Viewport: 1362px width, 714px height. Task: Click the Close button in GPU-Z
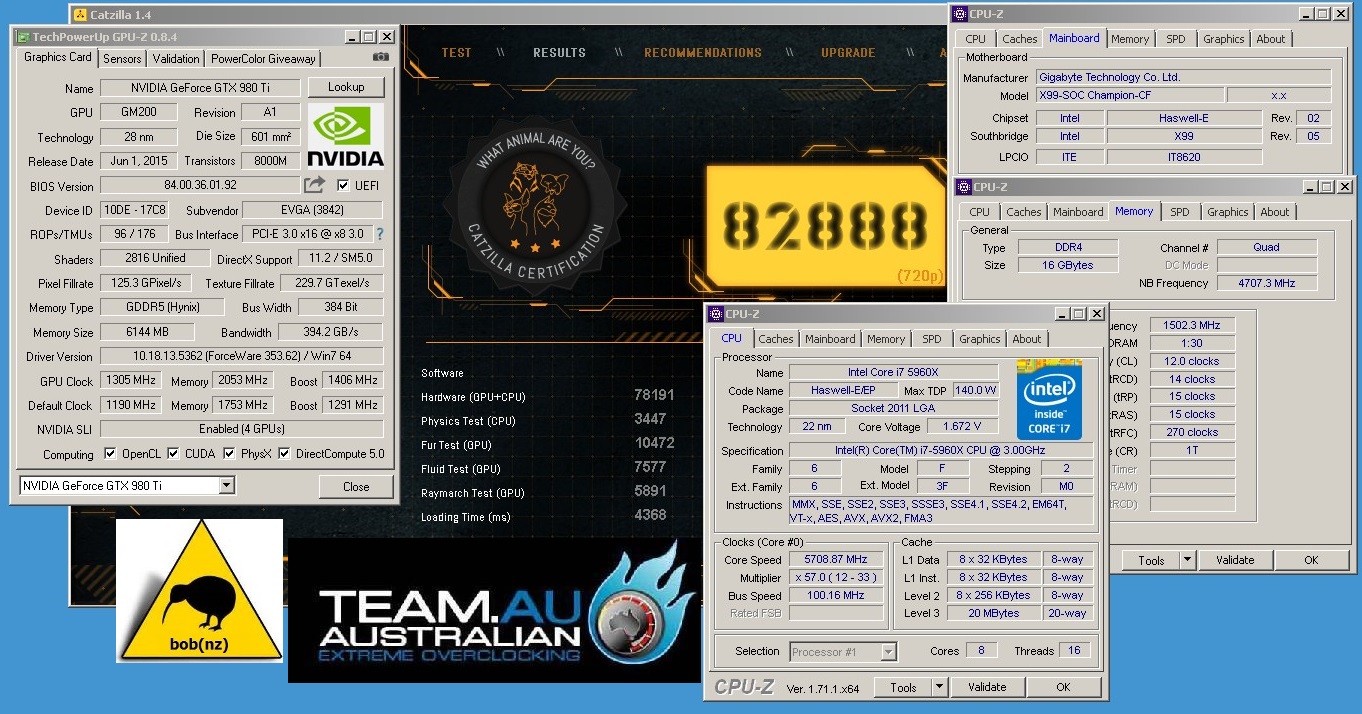356,487
